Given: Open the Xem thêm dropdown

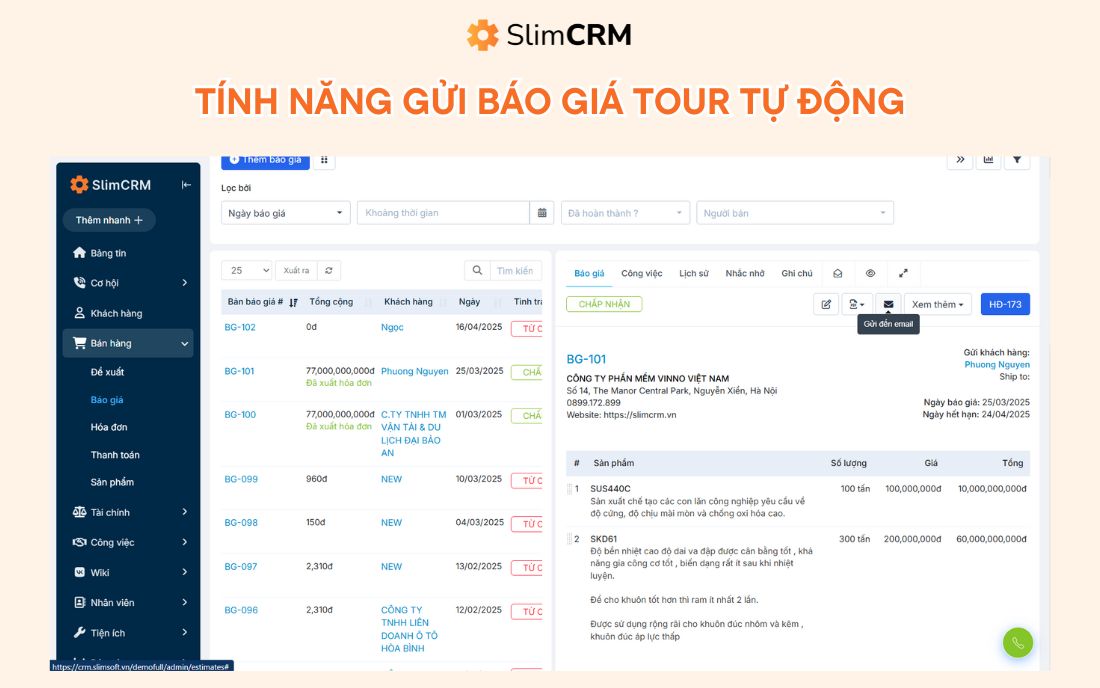Looking at the screenshot, I should point(937,304).
